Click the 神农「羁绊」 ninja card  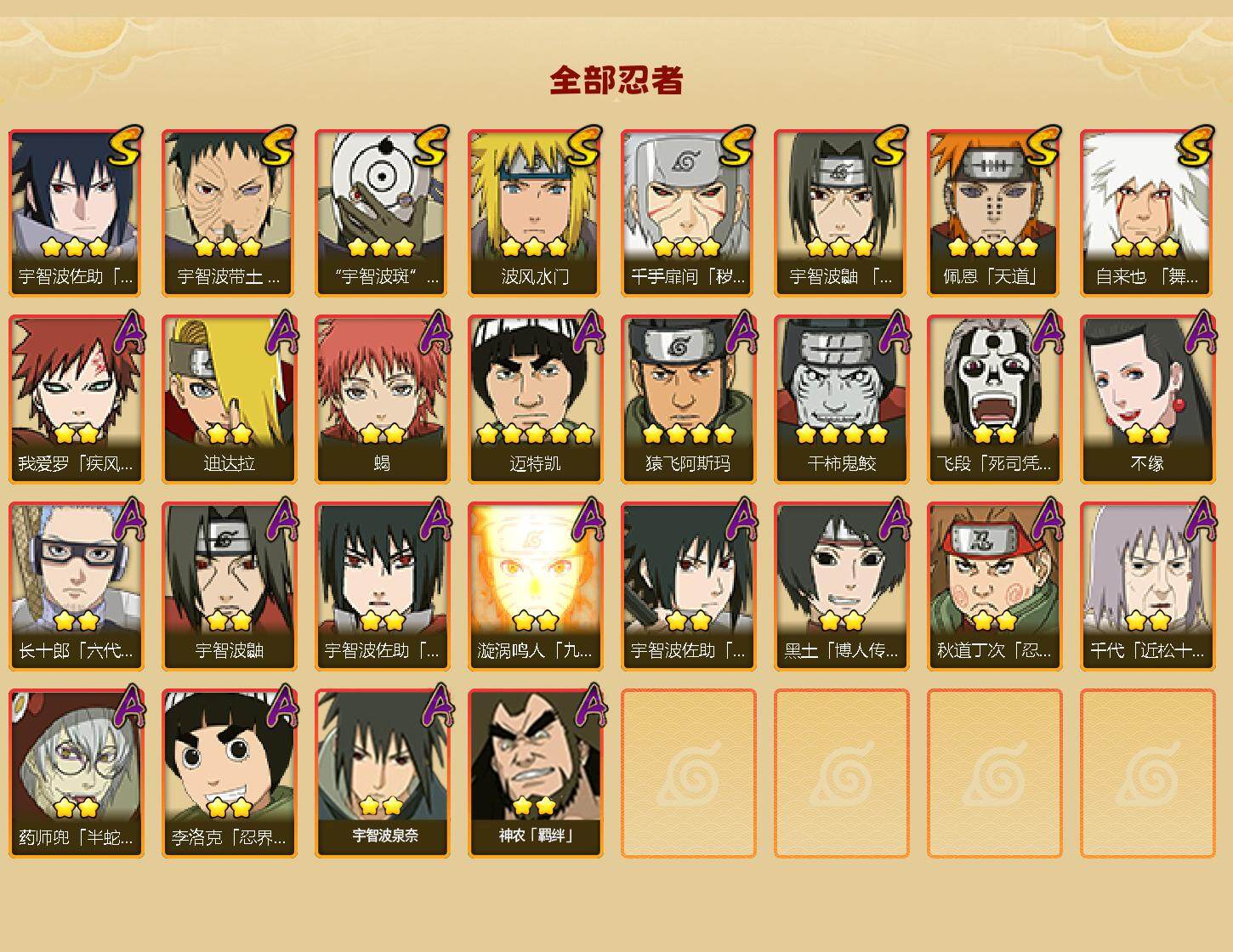(x=535, y=773)
